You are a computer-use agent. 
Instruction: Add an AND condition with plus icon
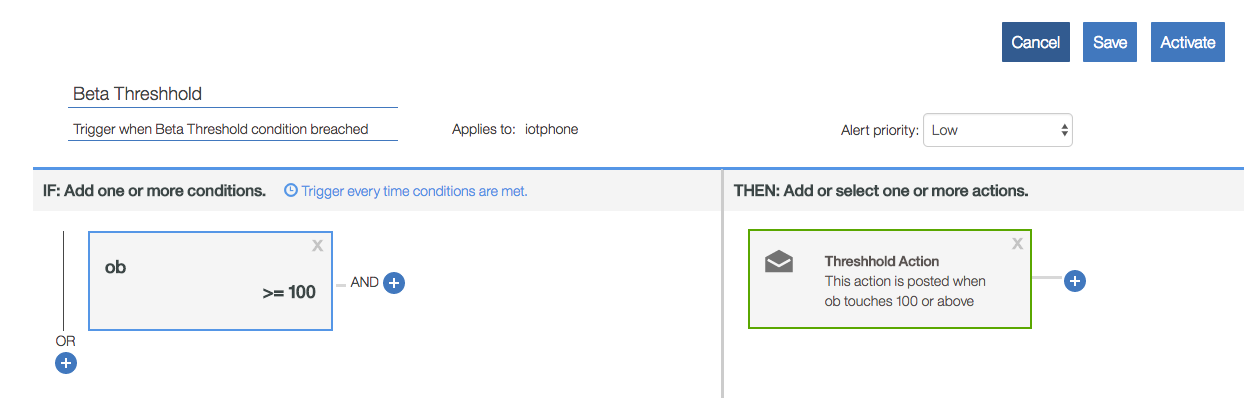click(x=394, y=283)
